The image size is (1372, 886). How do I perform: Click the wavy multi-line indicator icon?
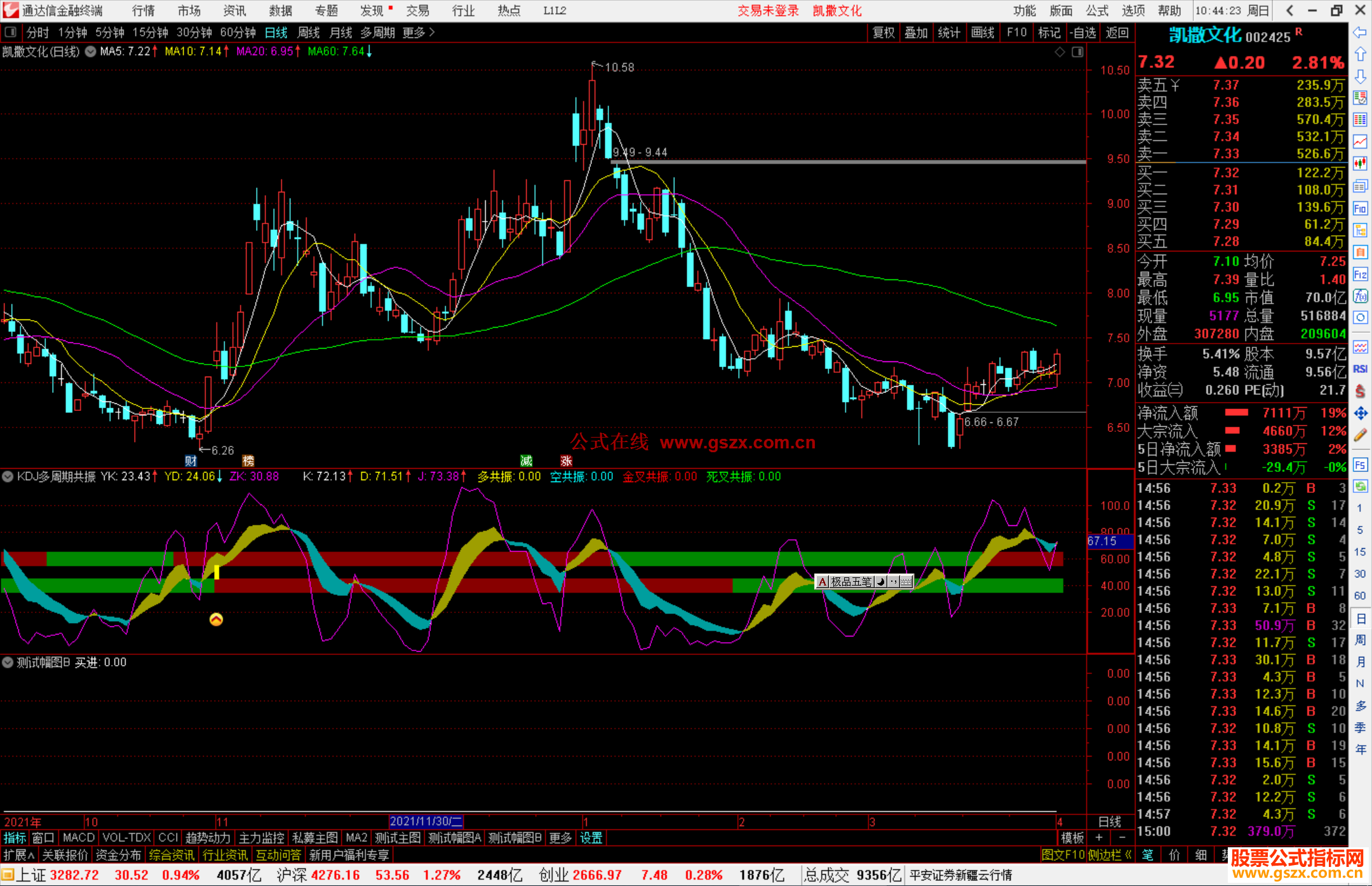click(1360, 347)
